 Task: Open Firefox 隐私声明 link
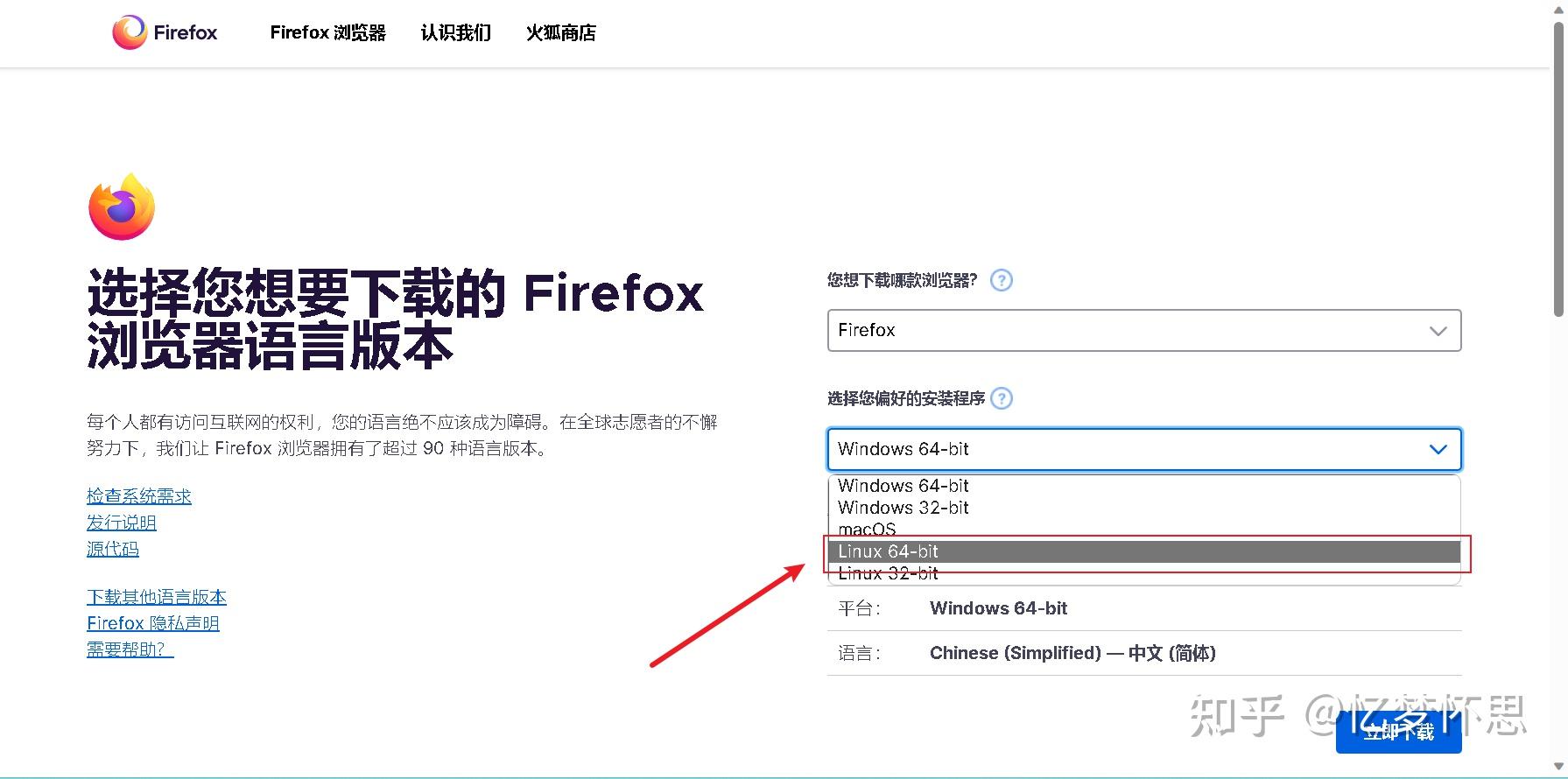[x=152, y=623]
